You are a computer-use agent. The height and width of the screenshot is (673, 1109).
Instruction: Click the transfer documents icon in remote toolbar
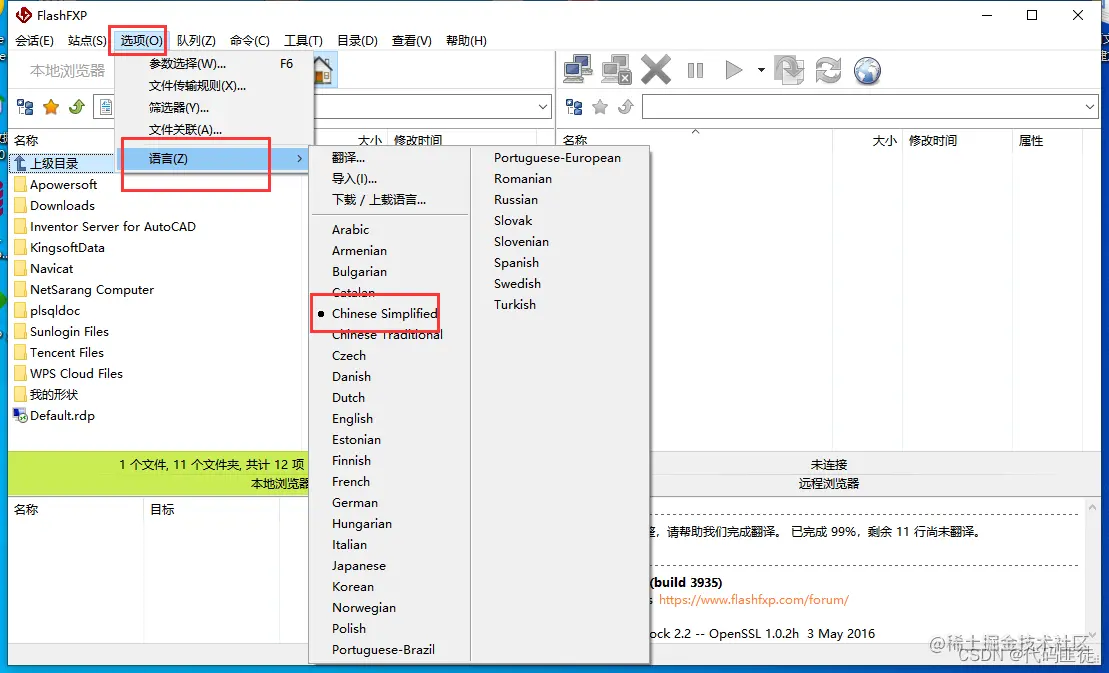[x=789, y=70]
